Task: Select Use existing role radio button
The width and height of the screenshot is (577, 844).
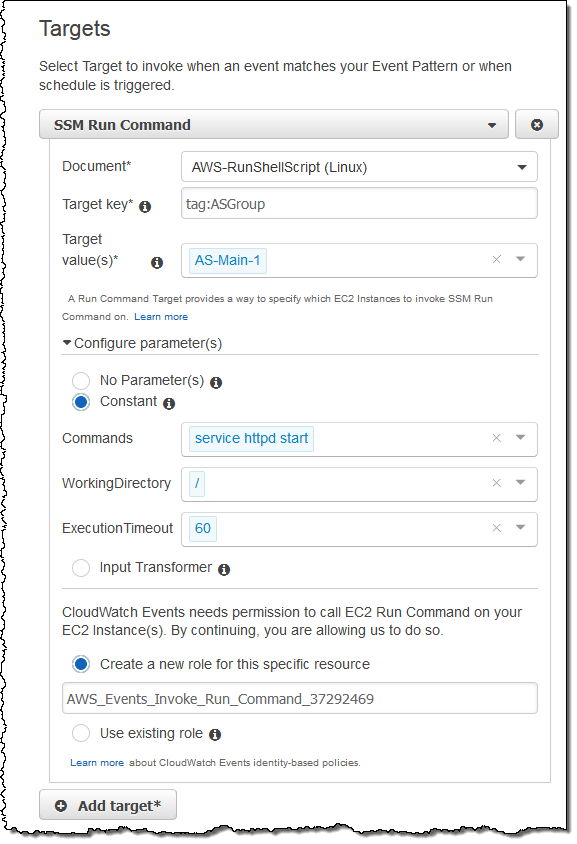Action: pyautogui.click(x=81, y=733)
